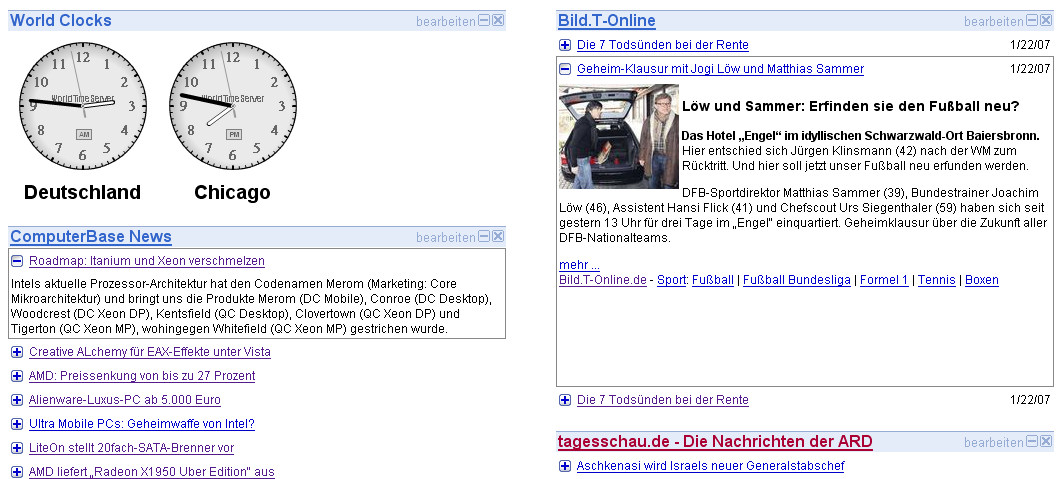Image resolution: width=1062 pixels, height=479 pixels.
Task: Click bearbeiten on World Clocks widget
Action: 446,22
